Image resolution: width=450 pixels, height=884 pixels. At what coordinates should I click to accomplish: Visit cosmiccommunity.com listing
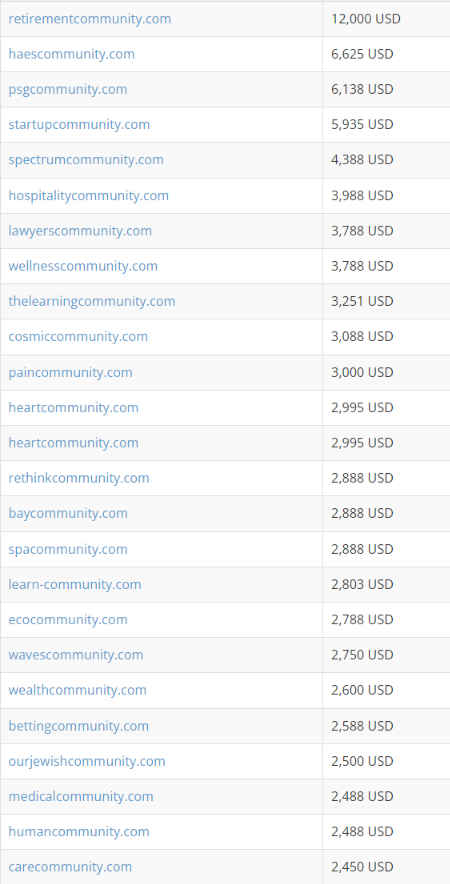[x=78, y=337]
